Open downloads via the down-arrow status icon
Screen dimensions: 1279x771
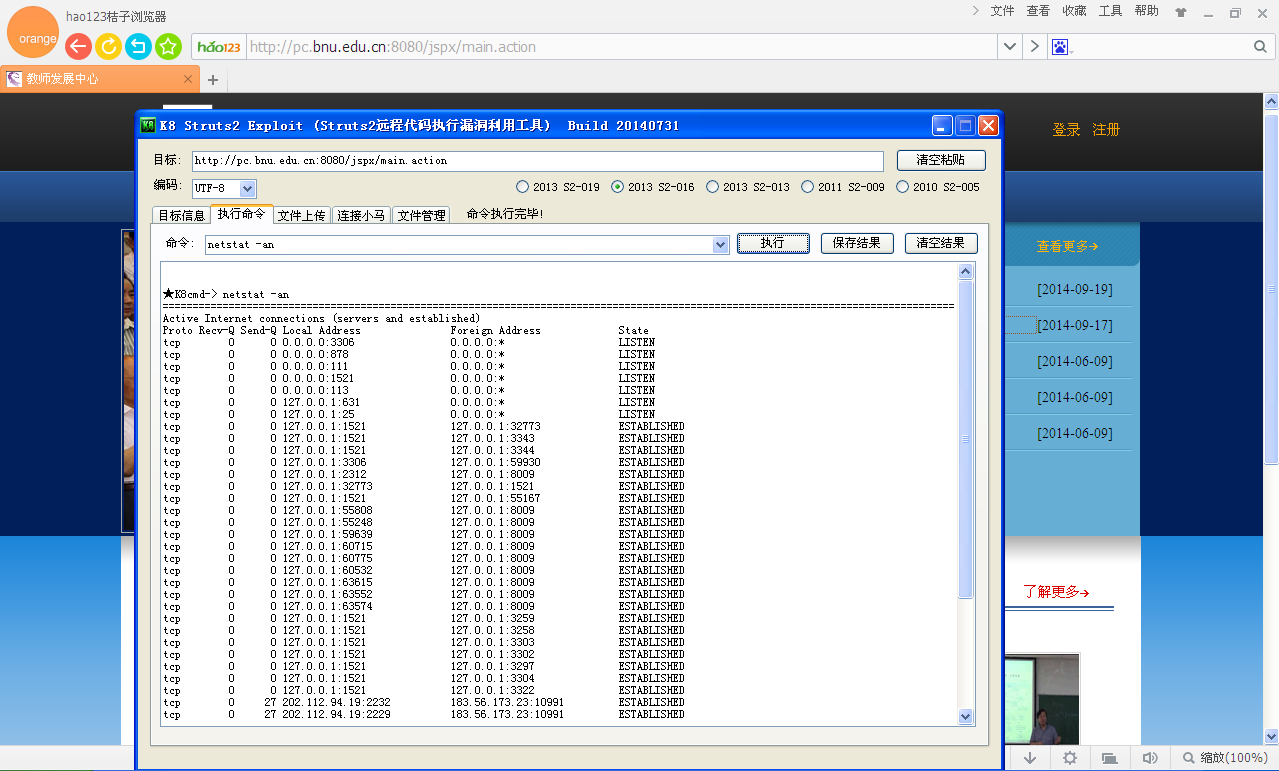[1030, 758]
